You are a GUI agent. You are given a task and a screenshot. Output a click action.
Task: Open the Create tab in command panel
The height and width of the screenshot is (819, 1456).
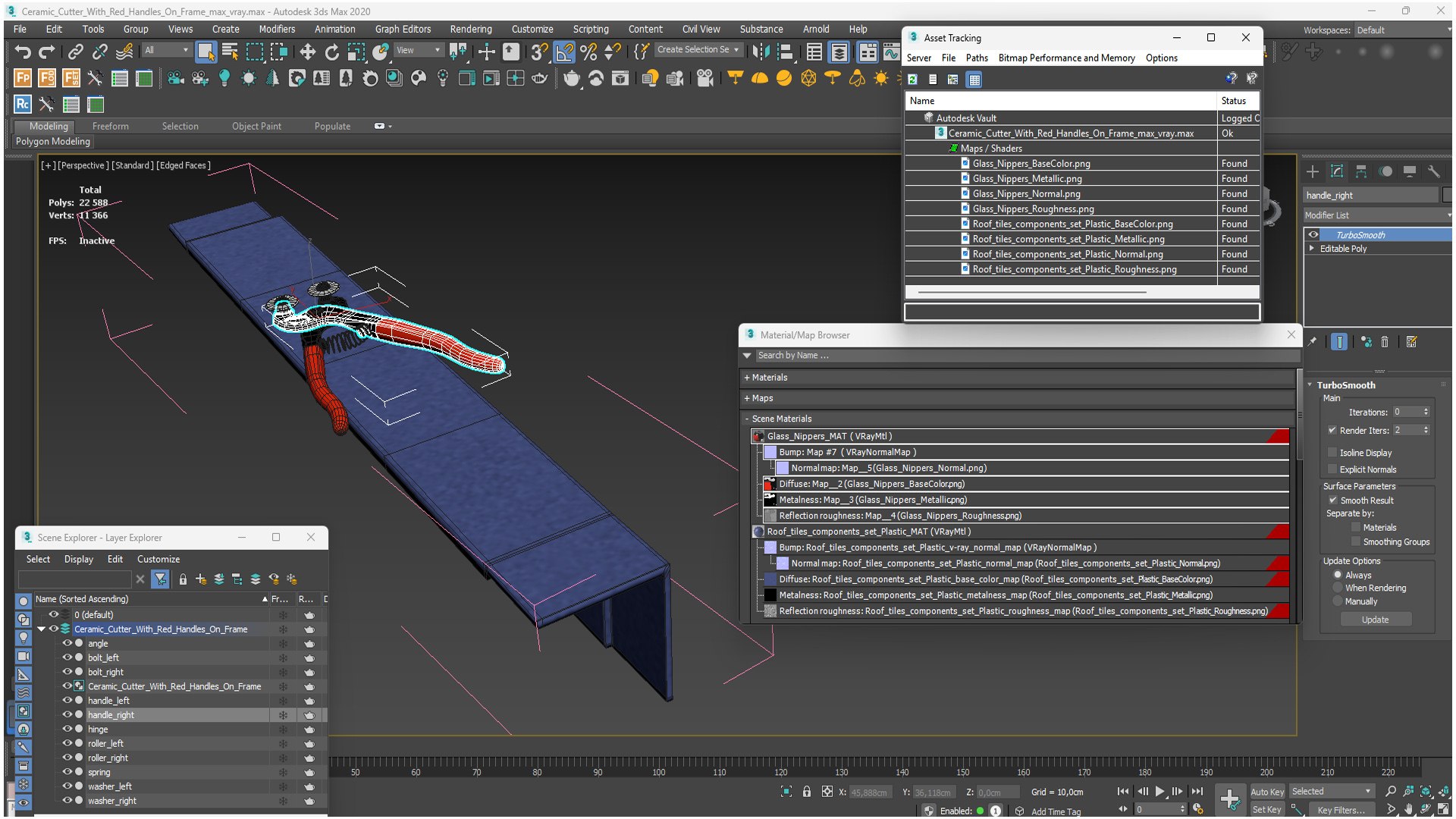[x=1313, y=171]
